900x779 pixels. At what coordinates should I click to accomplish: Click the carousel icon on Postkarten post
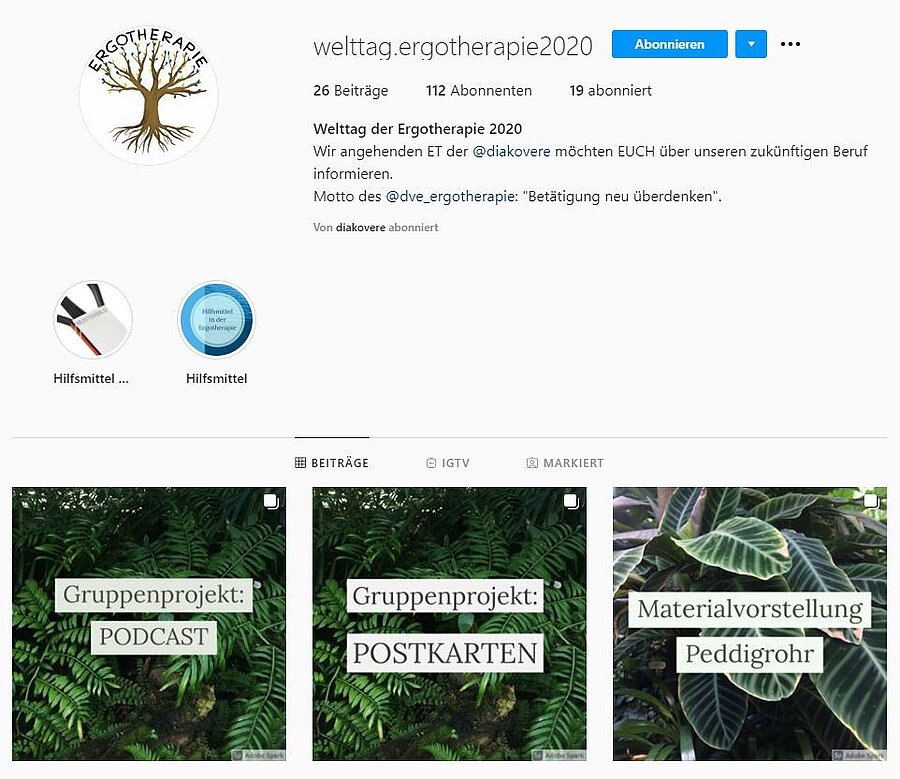(x=571, y=502)
